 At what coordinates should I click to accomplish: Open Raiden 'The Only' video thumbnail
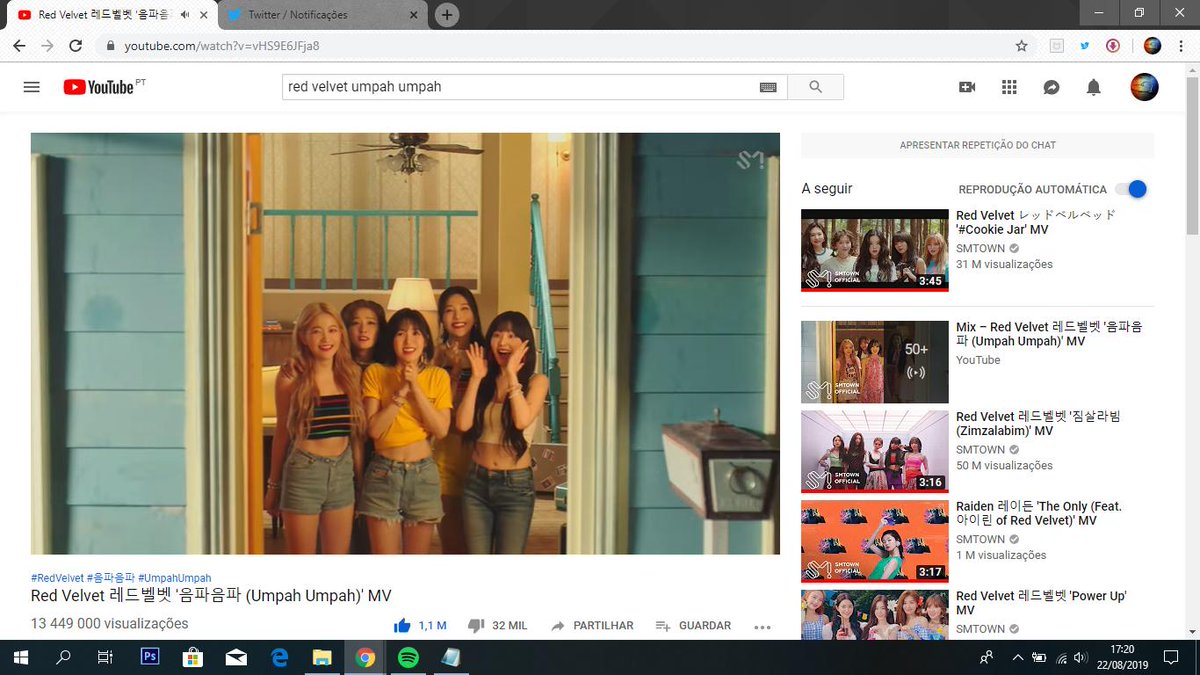pos(875,541)
